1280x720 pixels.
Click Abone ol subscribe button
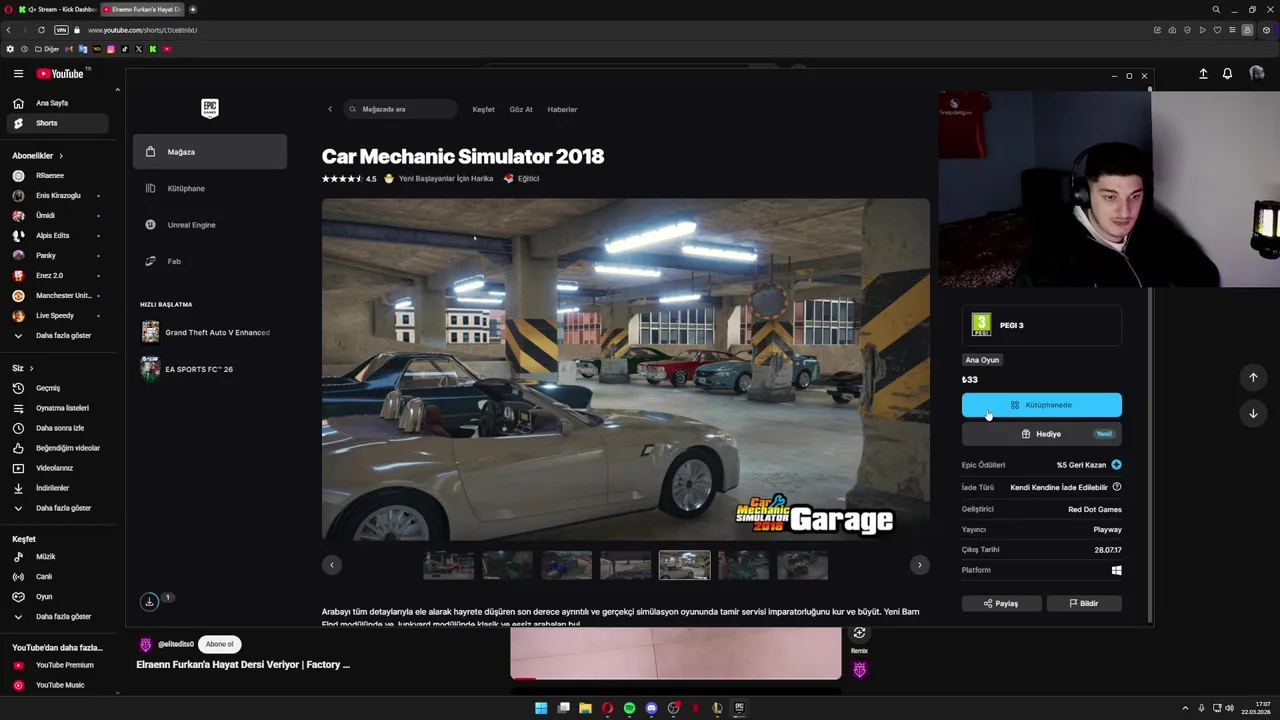click(x=220, y=644)
